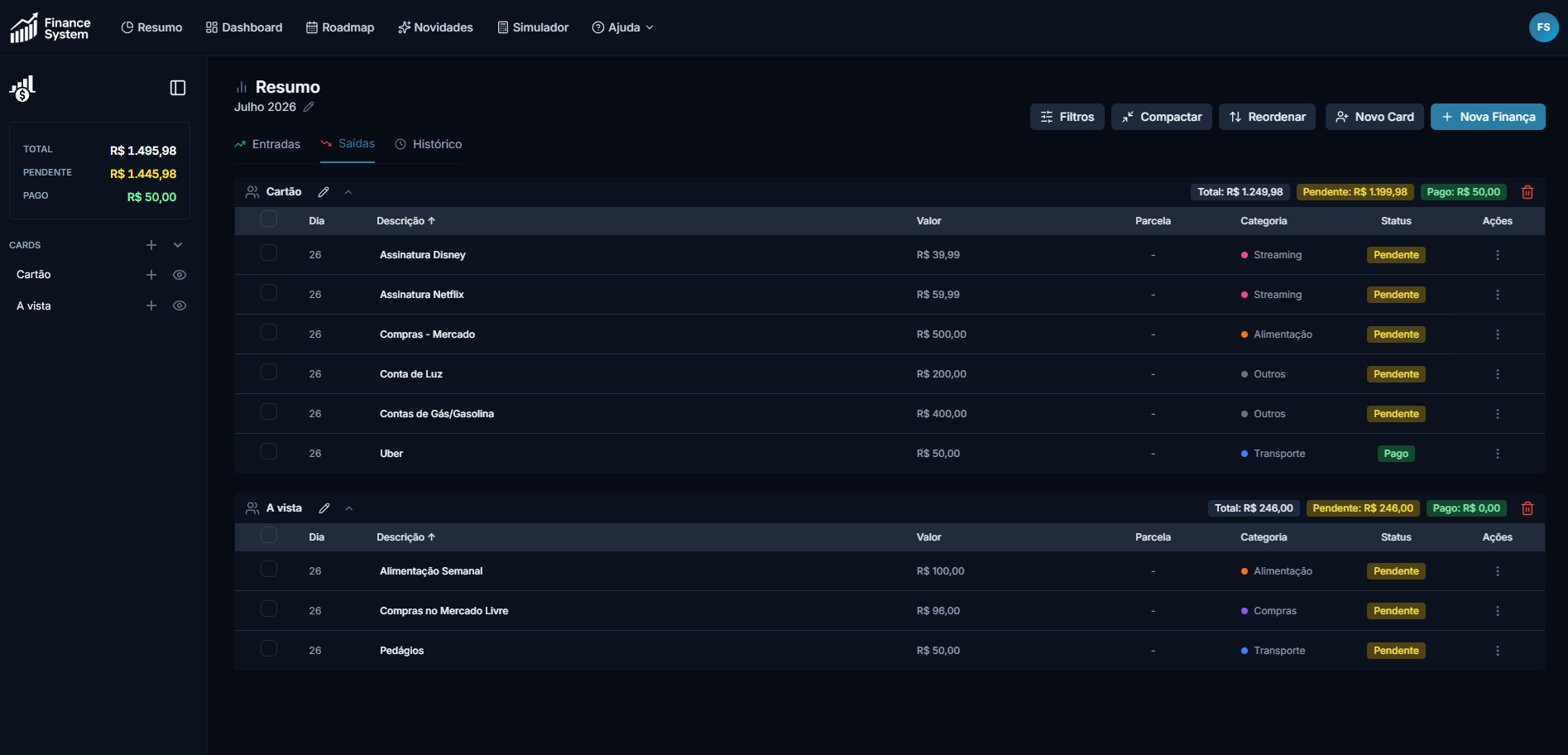This screenshot has height=755, width=1568.
Task: Open the Filtros button
Action: tap(1067, 117)
